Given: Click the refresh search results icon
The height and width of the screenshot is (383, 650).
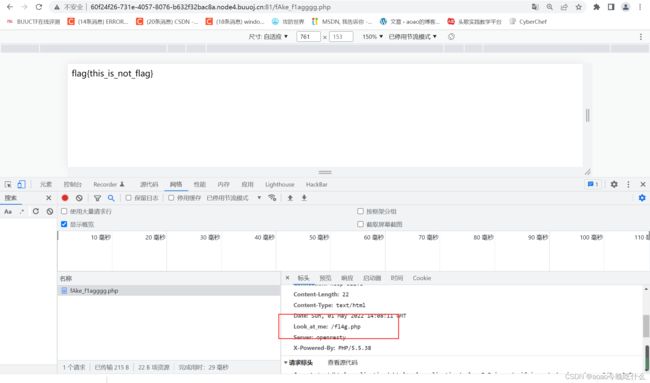Looking at the screenshot, I should point(36,211).
